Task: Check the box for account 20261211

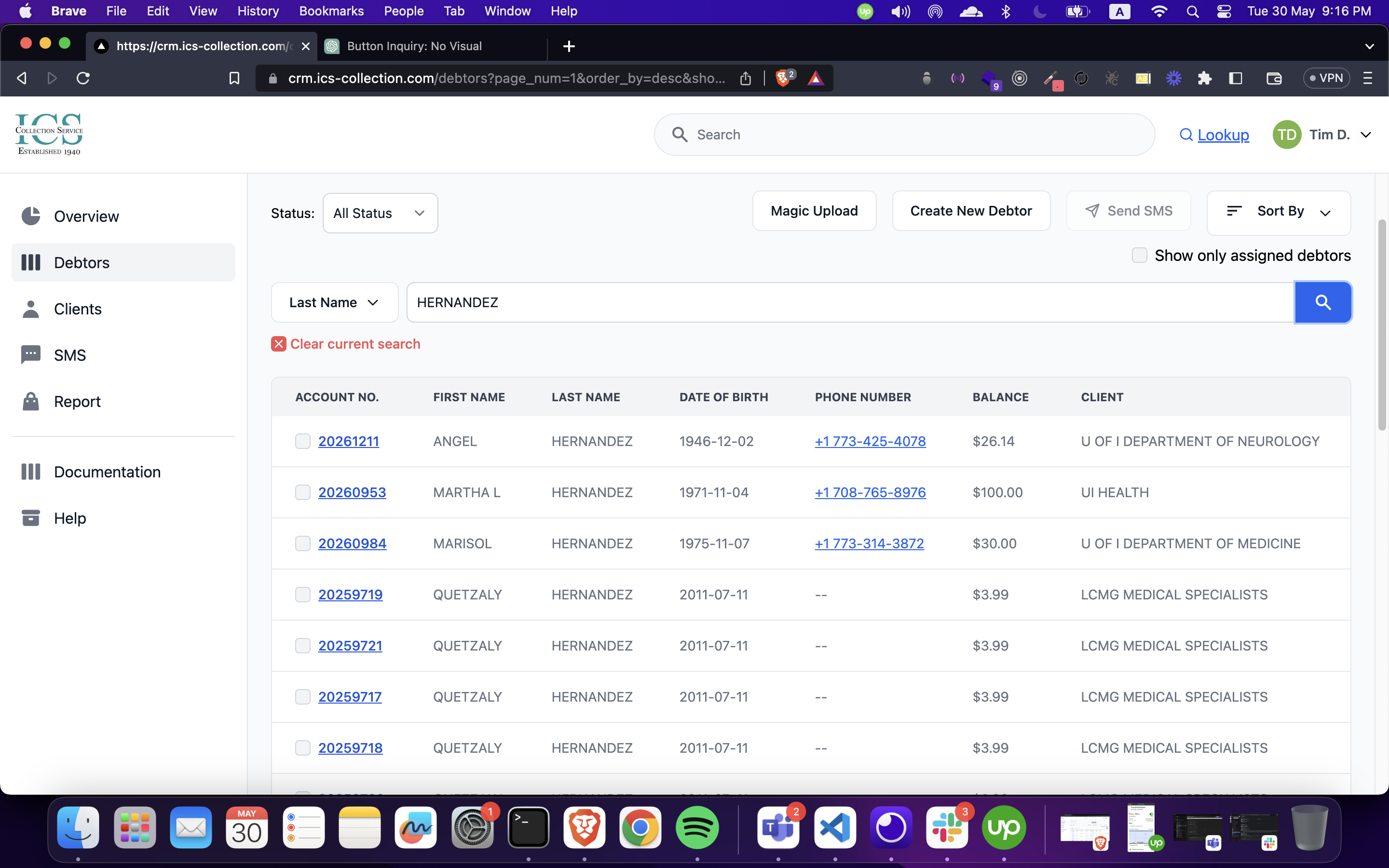Action: coord(302,441)
